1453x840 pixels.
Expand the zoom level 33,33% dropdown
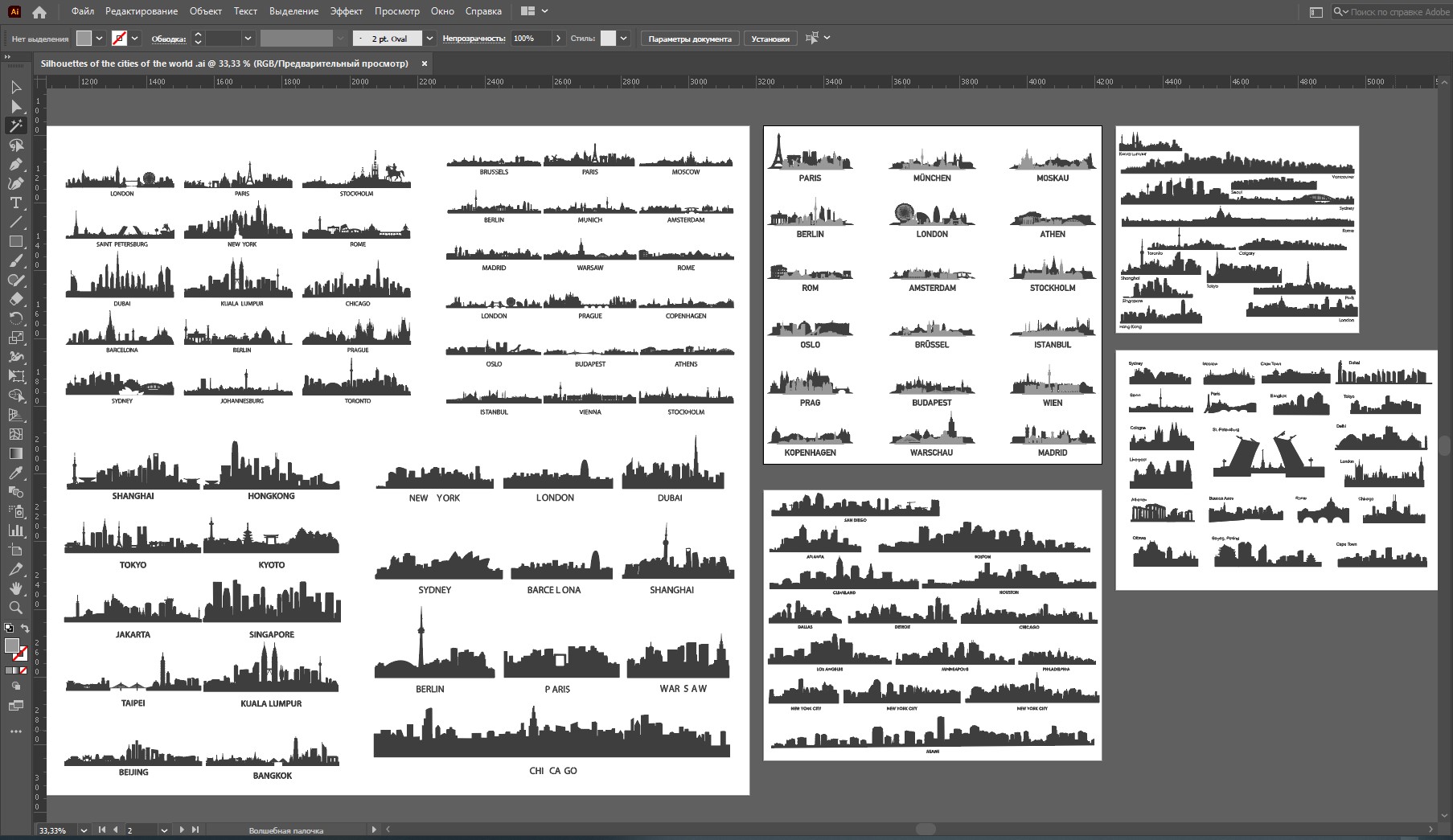(x=83, y=830)
